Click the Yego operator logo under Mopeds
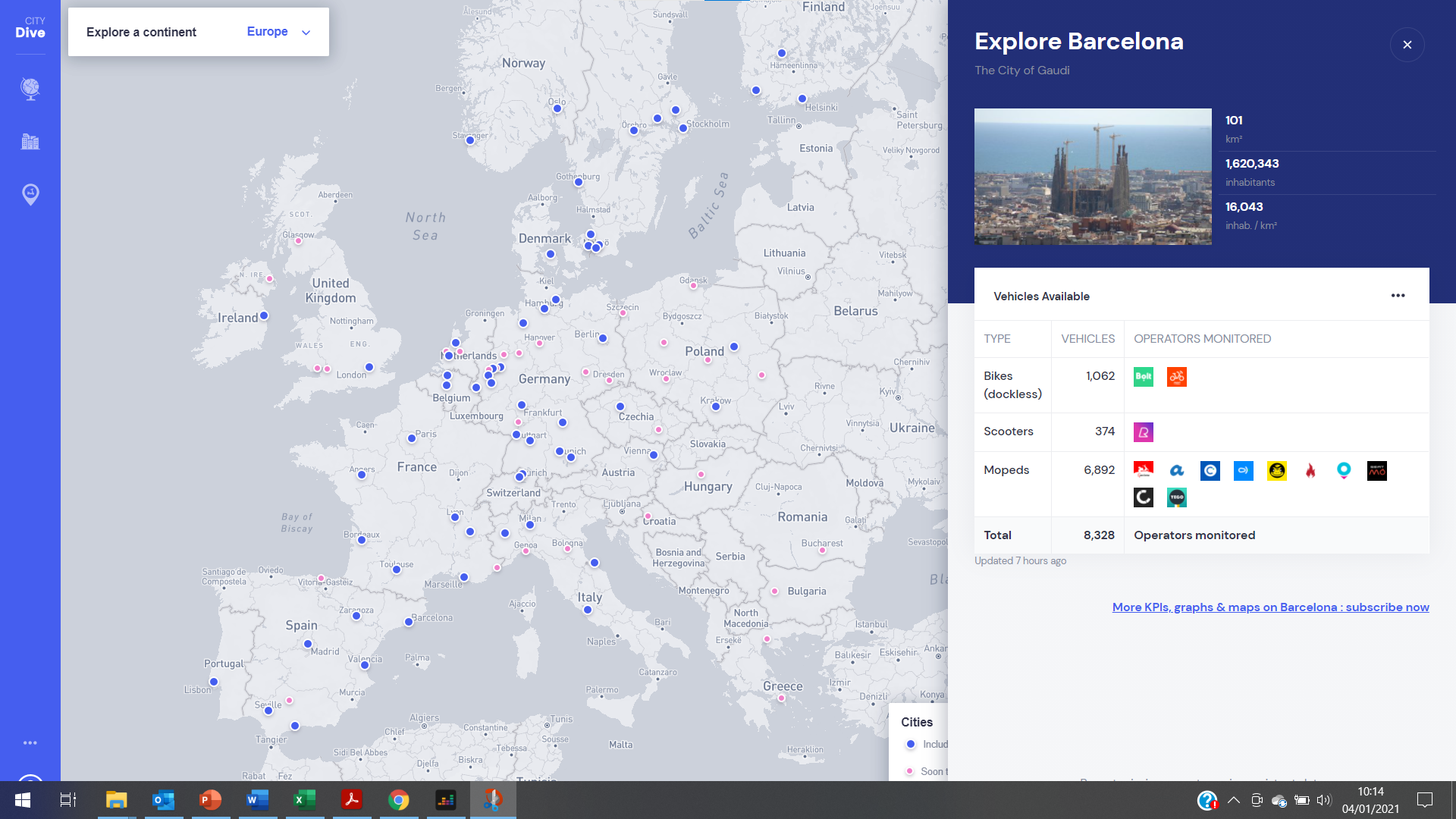Image resolution: width=1456 pixels, height=819 pixels. pos(1176,497)
